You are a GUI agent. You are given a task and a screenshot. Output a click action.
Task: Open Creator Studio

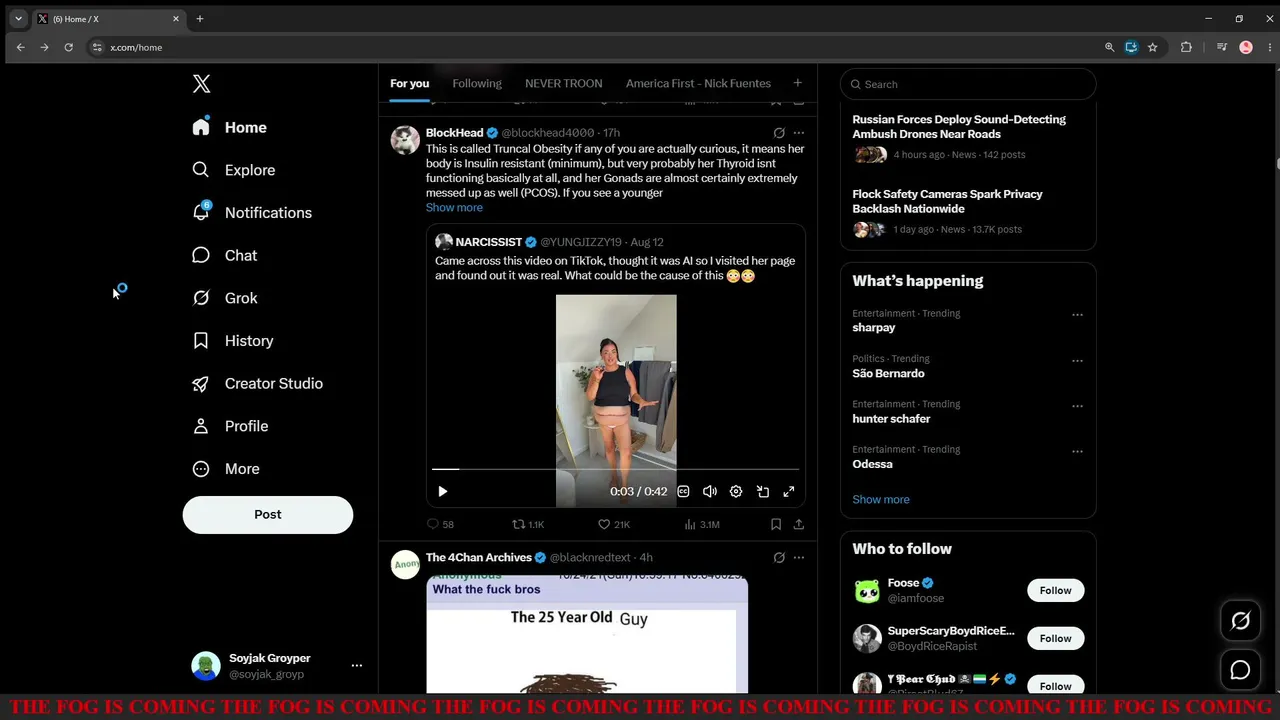point(257,383)
